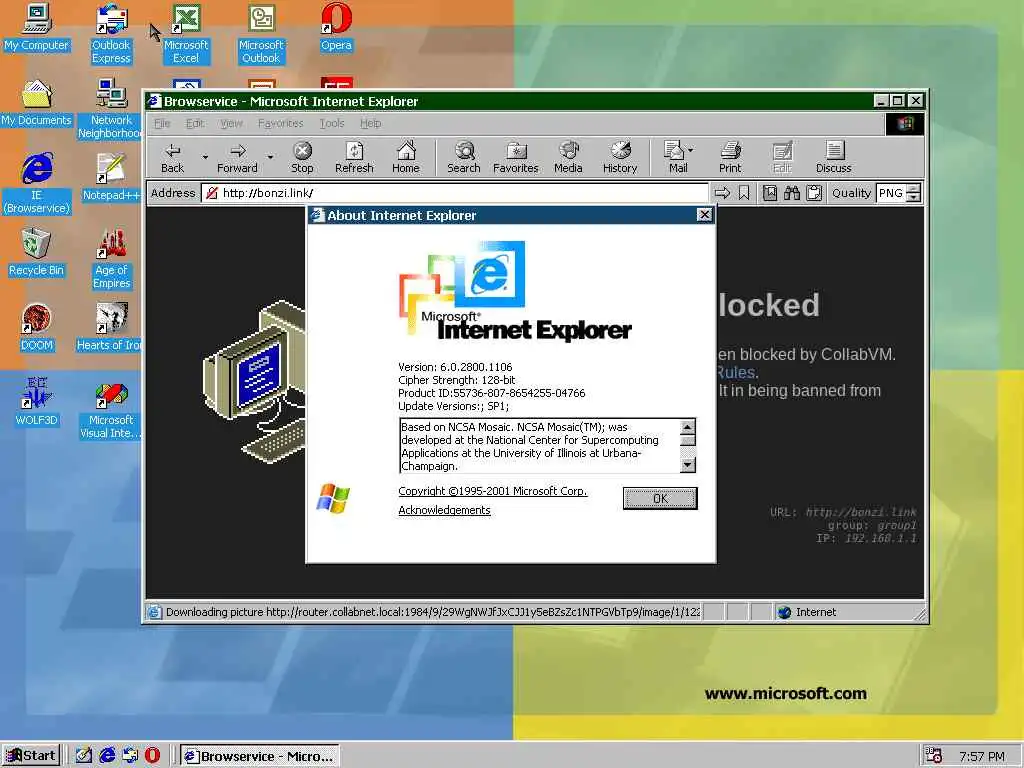
Task: Click the Show Desktop quick launch icon
Action: coord(84,755)
